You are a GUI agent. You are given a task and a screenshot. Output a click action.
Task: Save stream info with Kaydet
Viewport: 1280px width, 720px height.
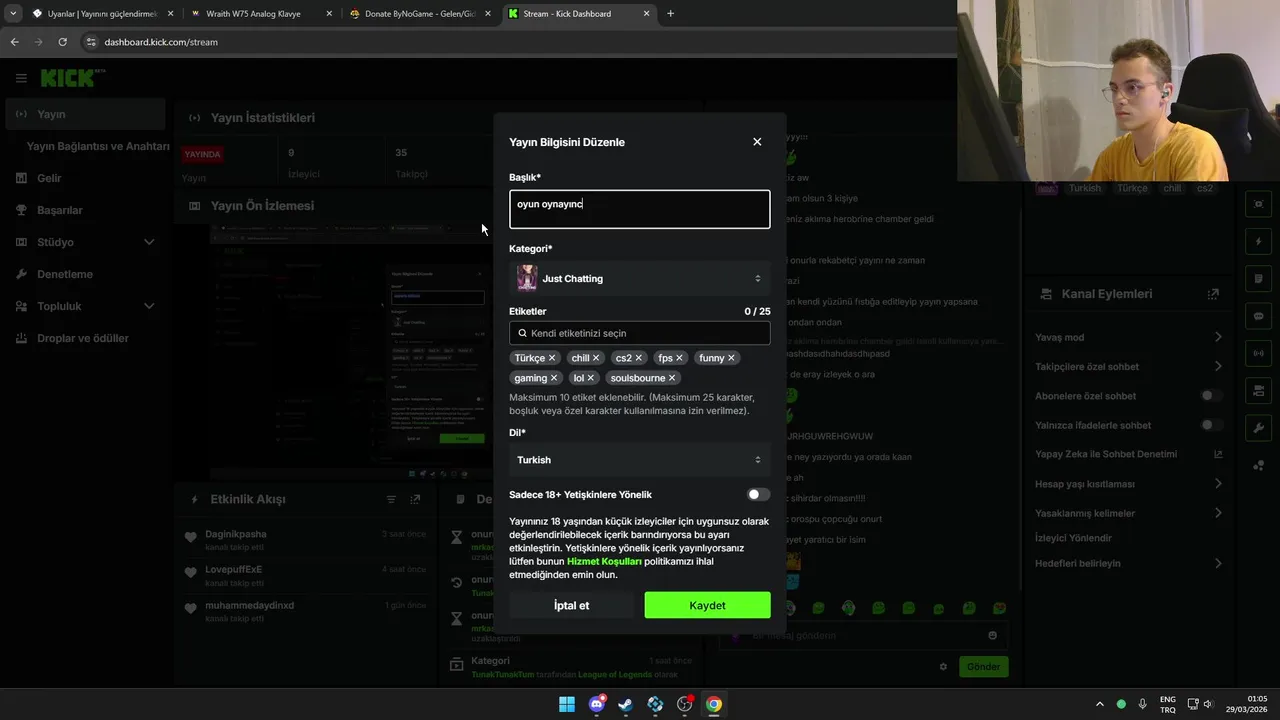tap(707, 605)
